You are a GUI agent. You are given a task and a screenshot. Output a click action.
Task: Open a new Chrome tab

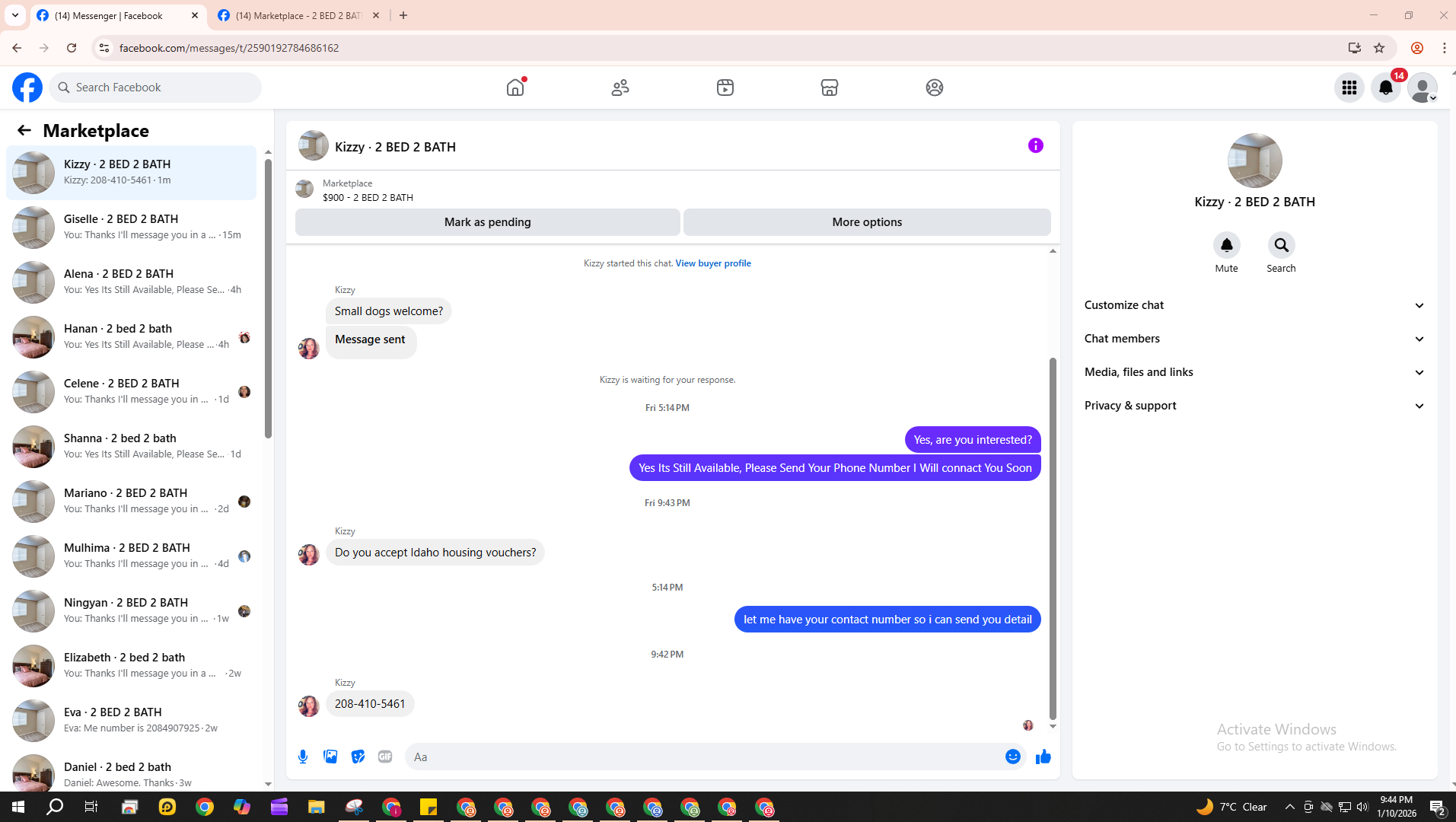pyautogui.click(x=403, y=15)
